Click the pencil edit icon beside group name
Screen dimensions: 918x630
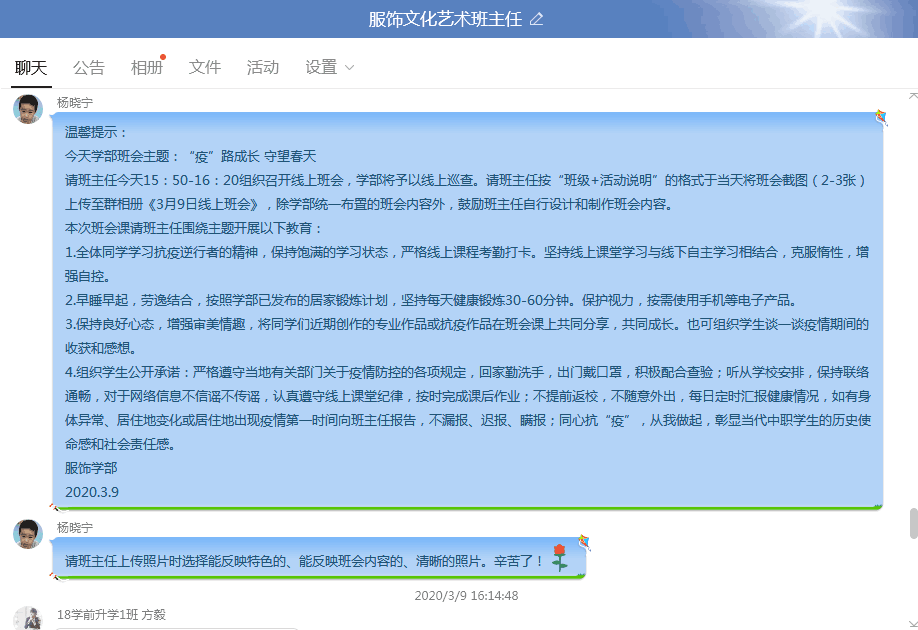click(536, 19)
